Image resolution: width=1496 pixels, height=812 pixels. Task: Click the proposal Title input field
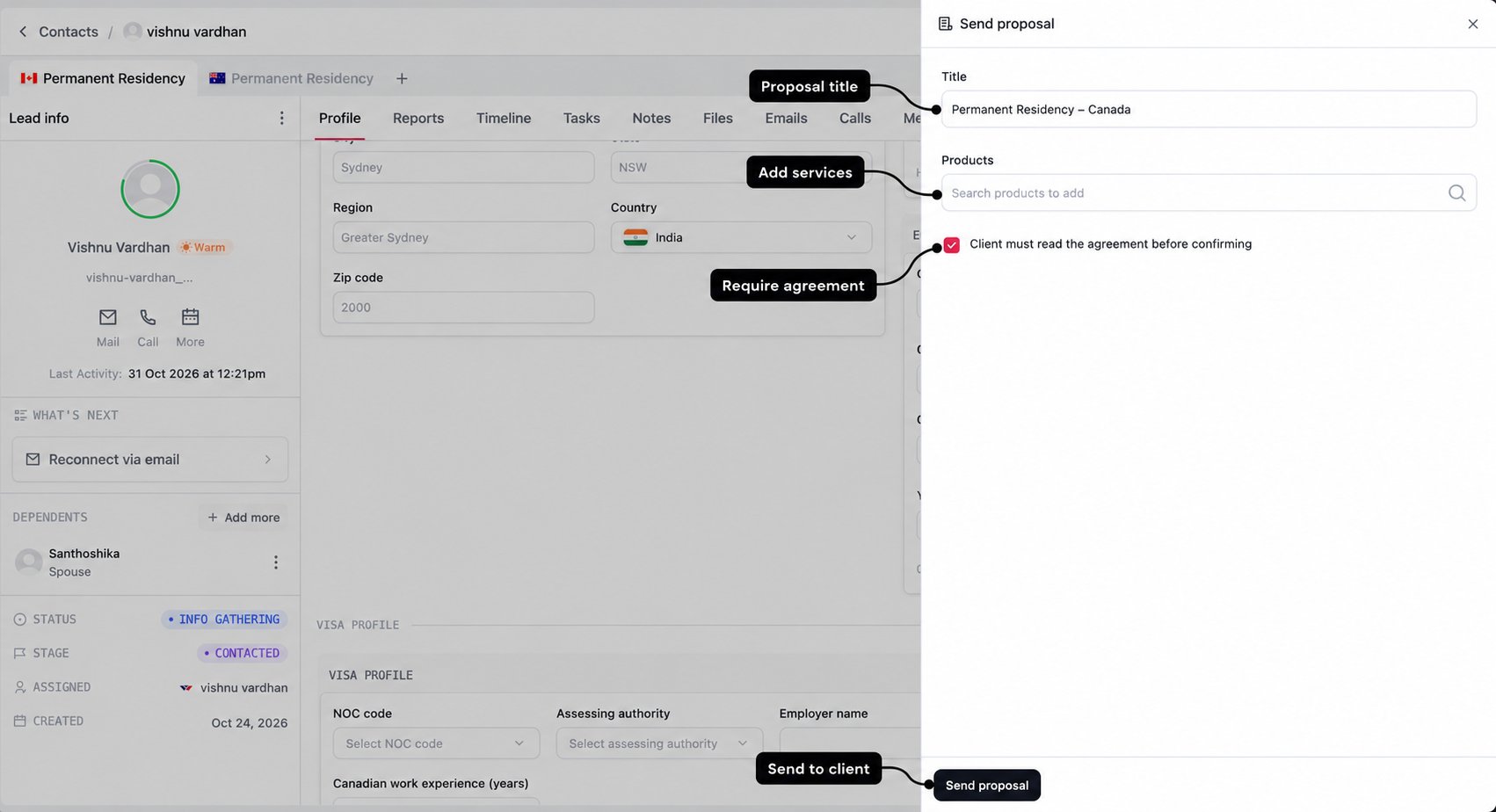pyautogui.click(x=1209, y=109)
